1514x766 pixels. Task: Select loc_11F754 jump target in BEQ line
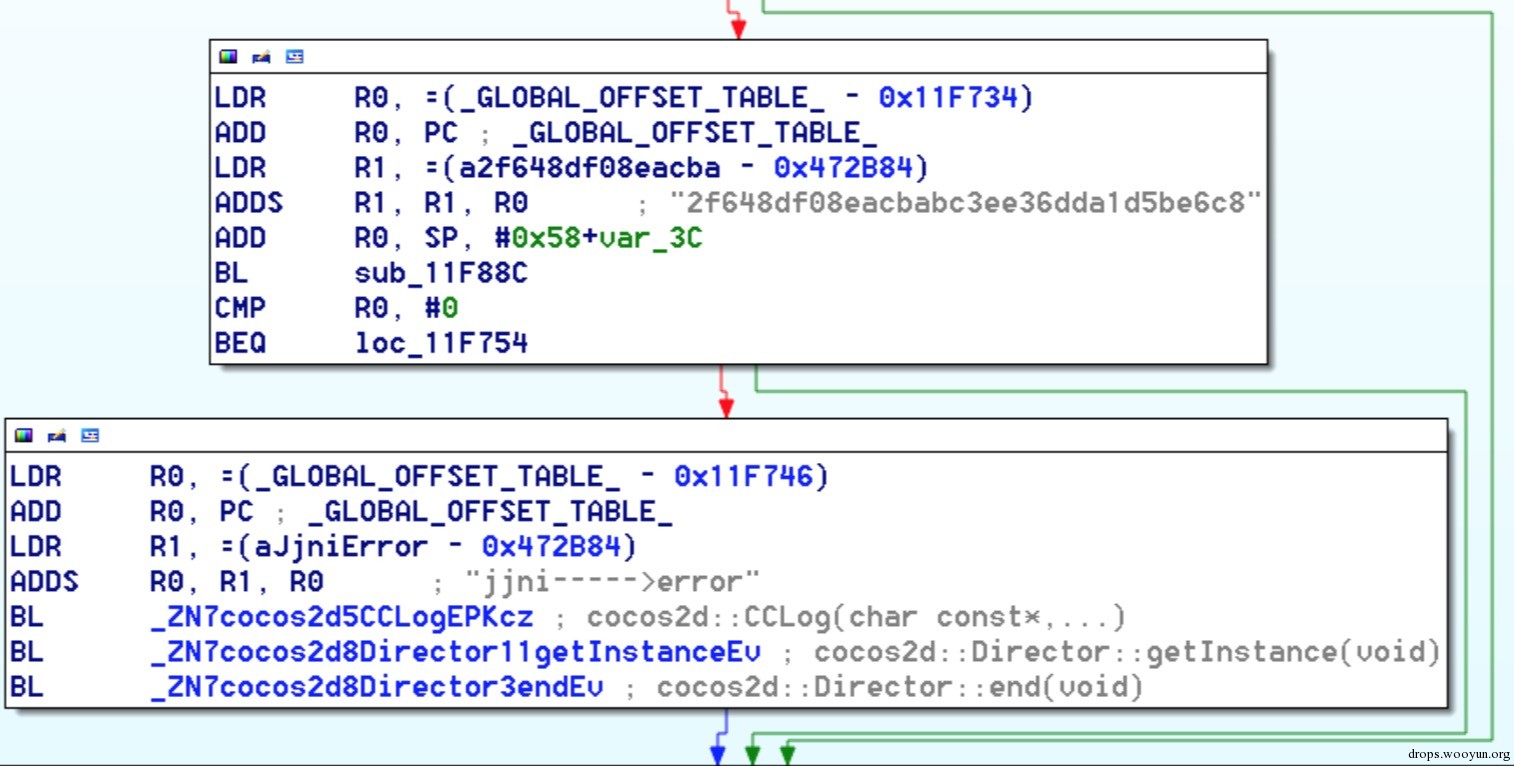point(441,343)
